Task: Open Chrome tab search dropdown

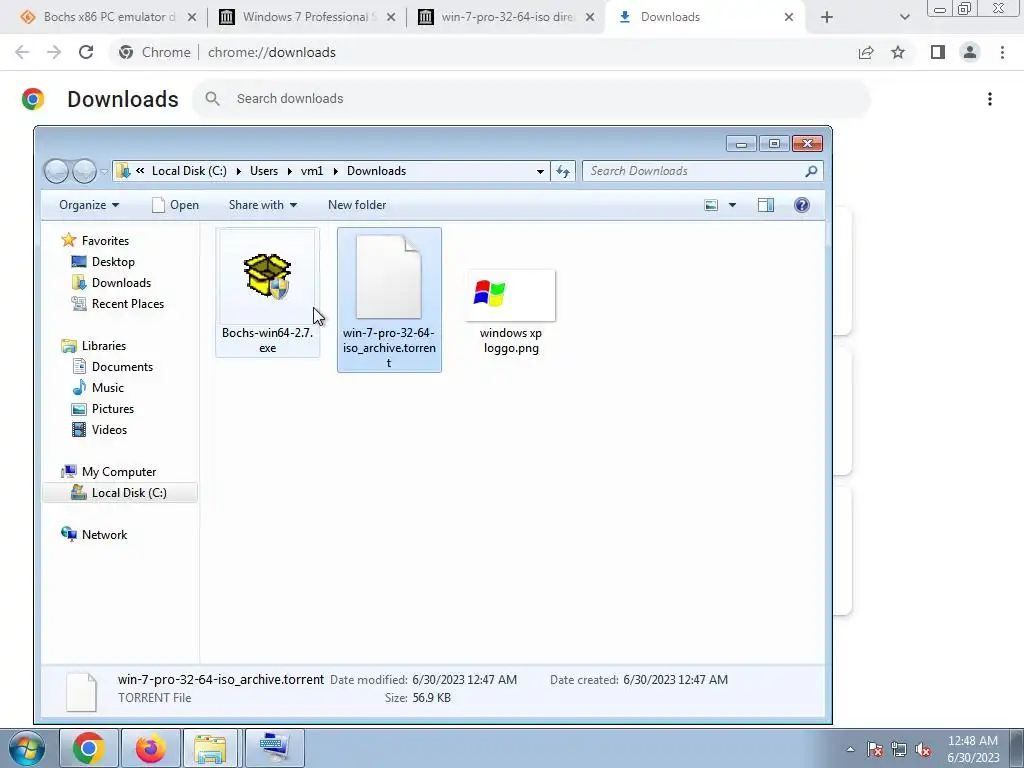Action: (904, 17)
